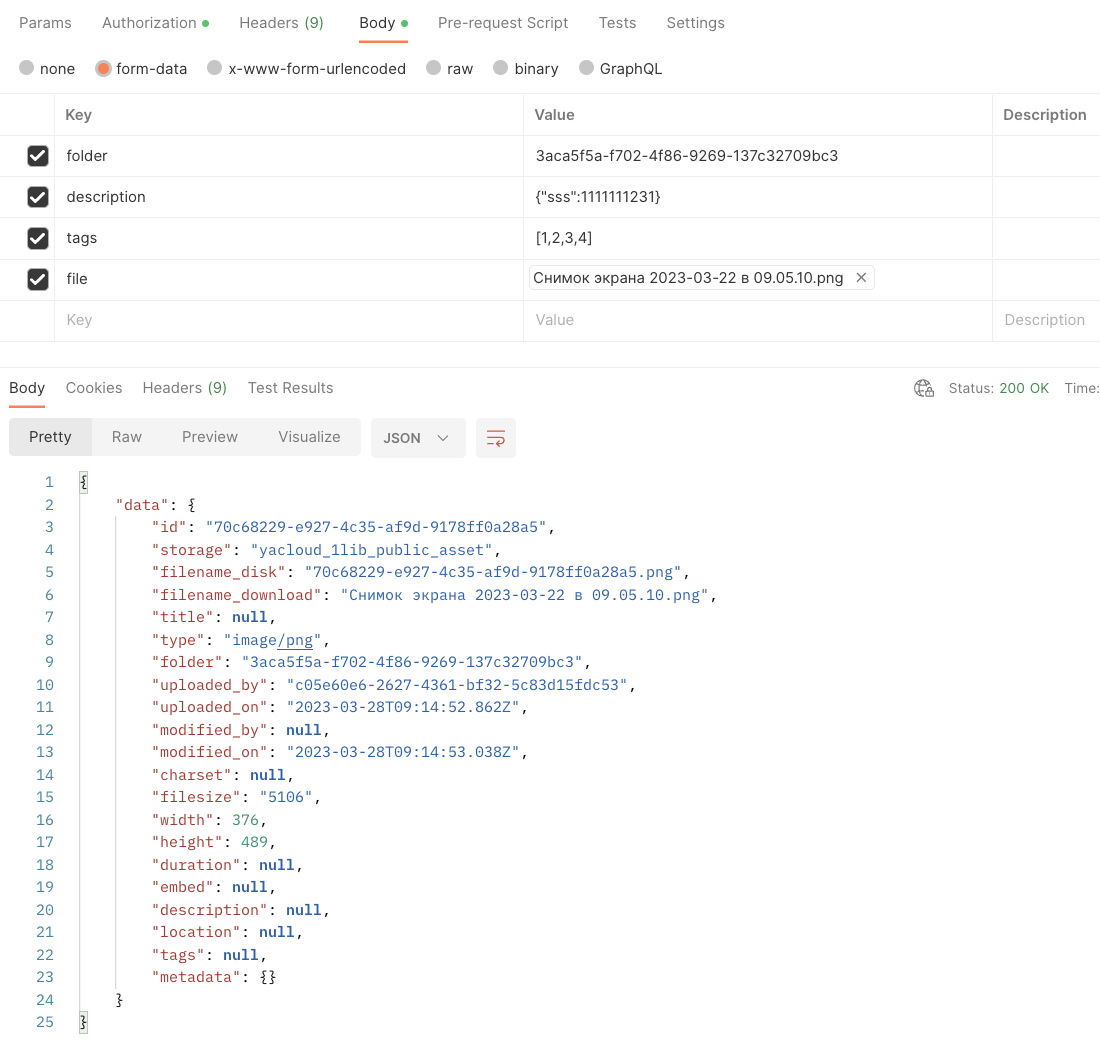Disable the tags parameter checkbox

37,238
